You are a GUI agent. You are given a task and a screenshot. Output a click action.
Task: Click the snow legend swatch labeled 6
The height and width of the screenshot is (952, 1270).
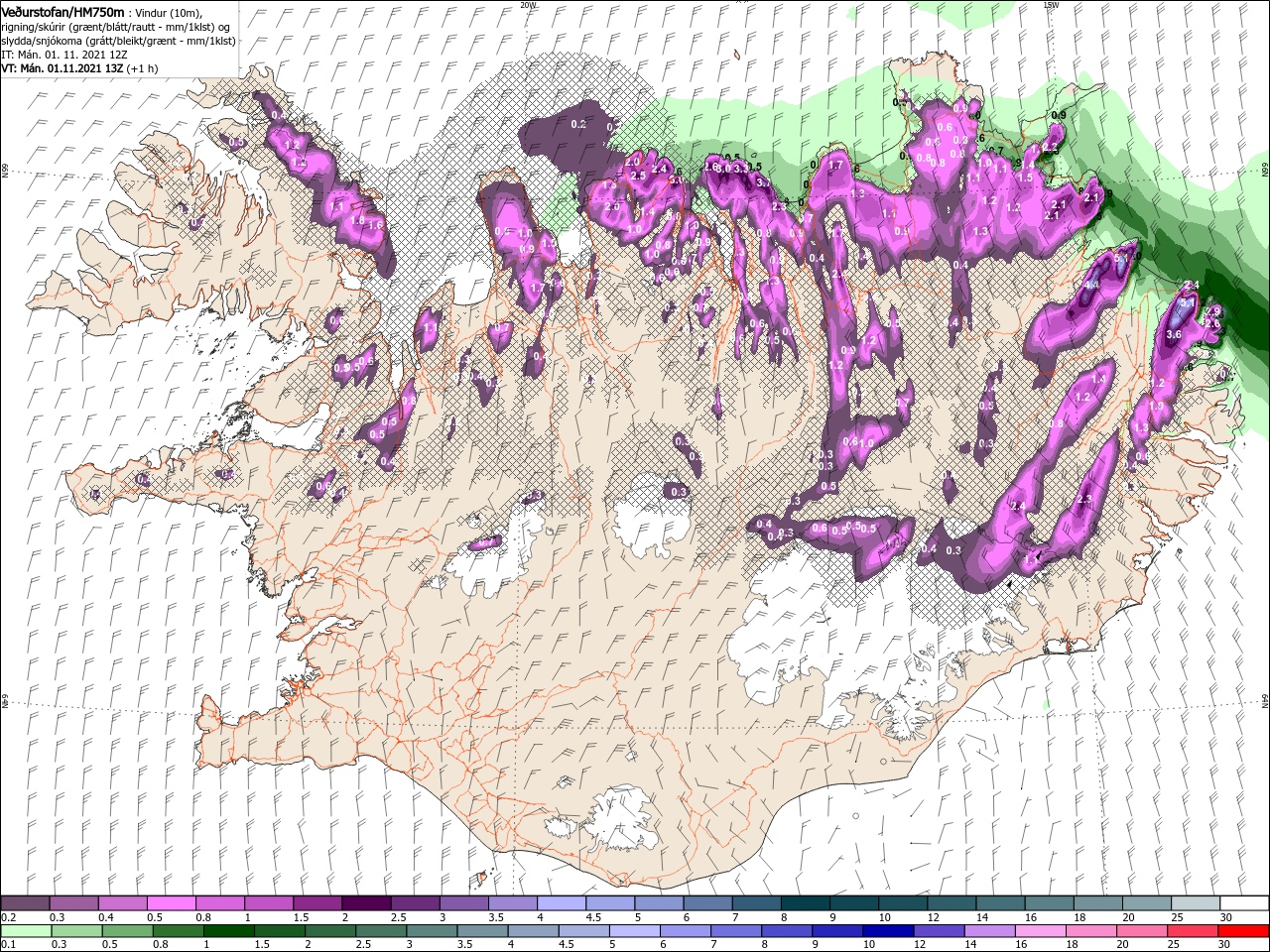[706, 903]
